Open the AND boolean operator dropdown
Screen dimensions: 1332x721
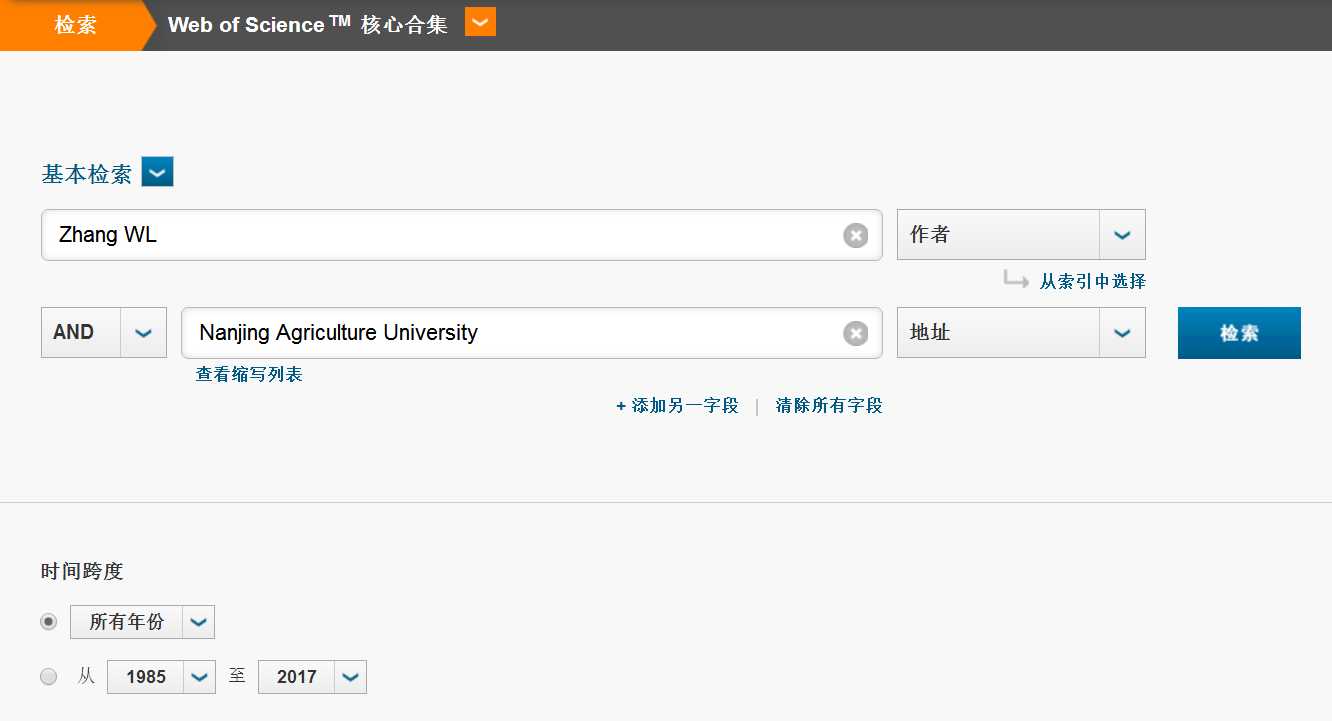point(104,333)
